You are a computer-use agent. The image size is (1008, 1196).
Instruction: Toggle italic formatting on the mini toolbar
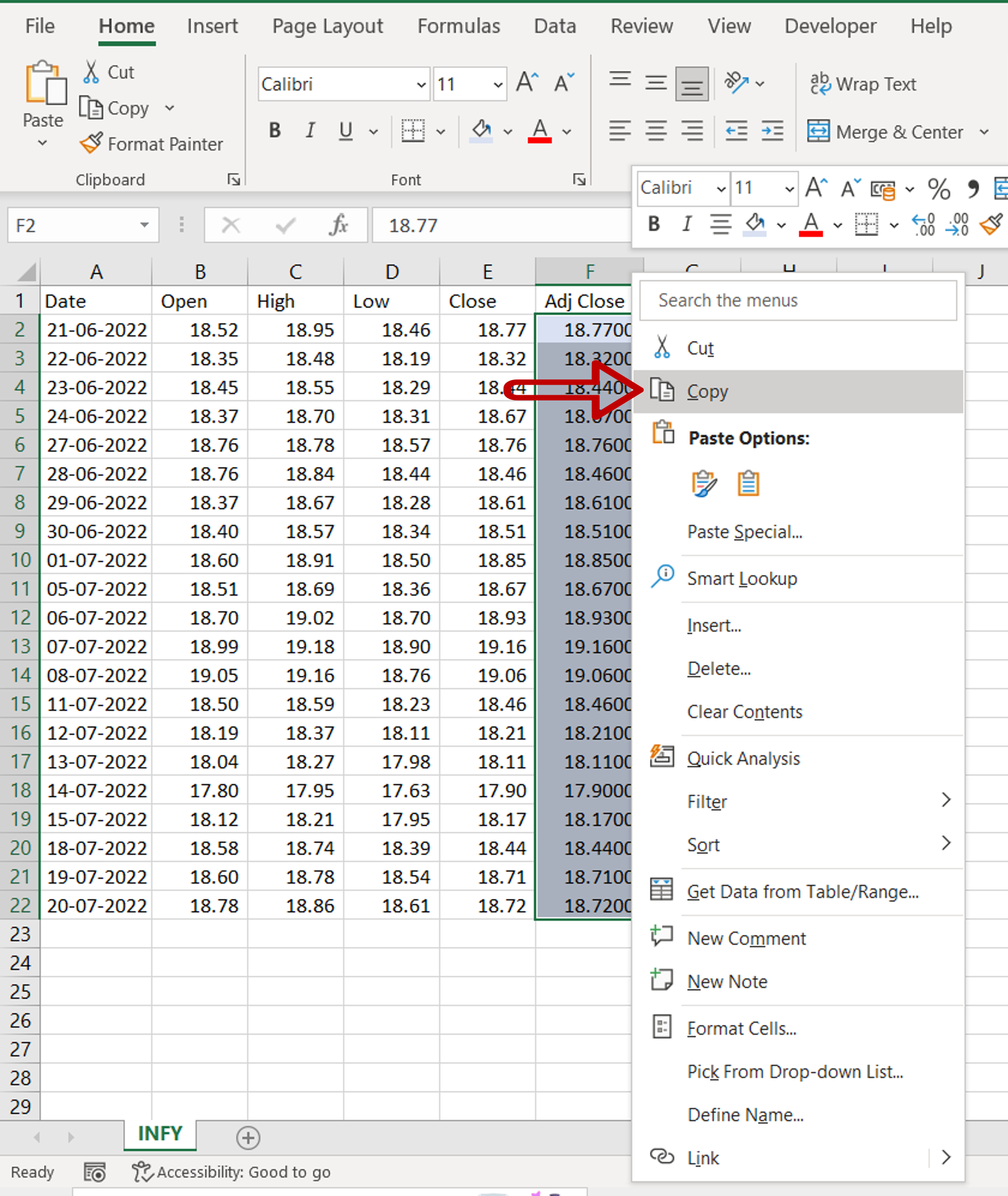686,225
